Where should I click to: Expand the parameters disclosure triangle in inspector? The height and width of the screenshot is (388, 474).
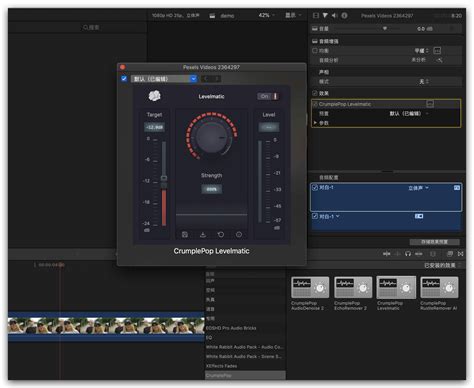tap(315, 123)
